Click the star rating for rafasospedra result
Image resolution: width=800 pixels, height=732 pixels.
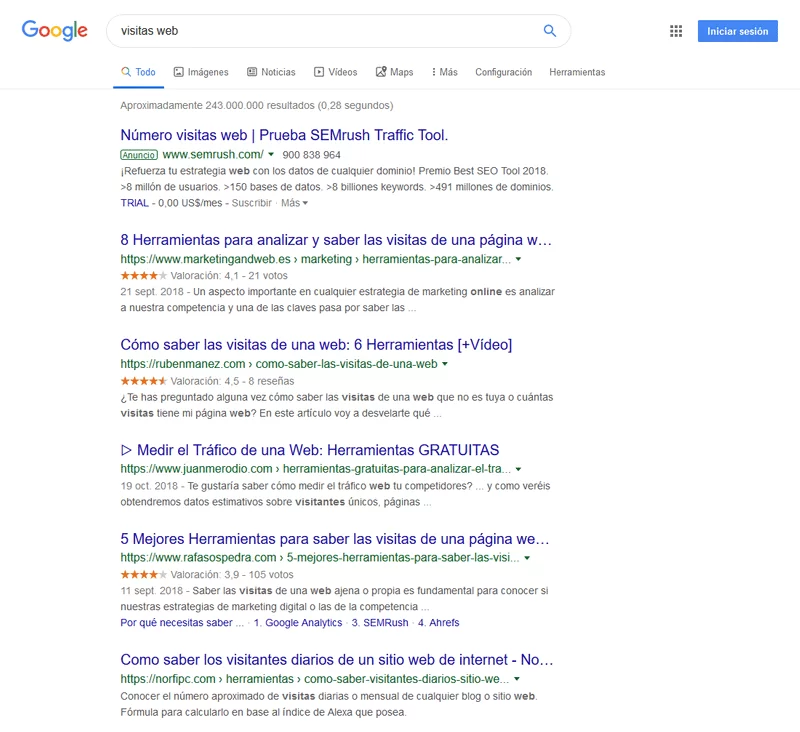point(143,574)
